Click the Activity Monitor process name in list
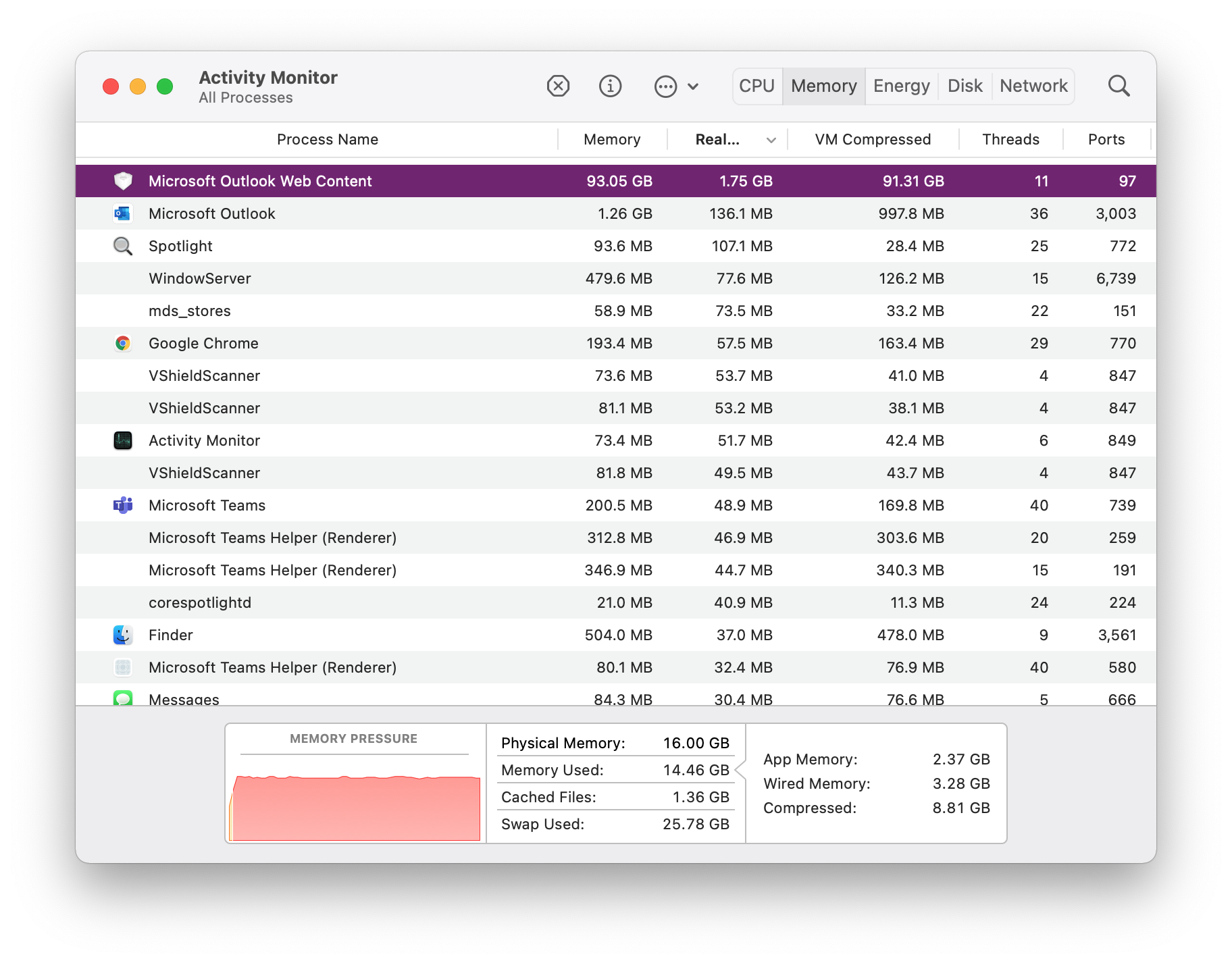The width and height of the screenshot is (1232, 963). [204, 440]
